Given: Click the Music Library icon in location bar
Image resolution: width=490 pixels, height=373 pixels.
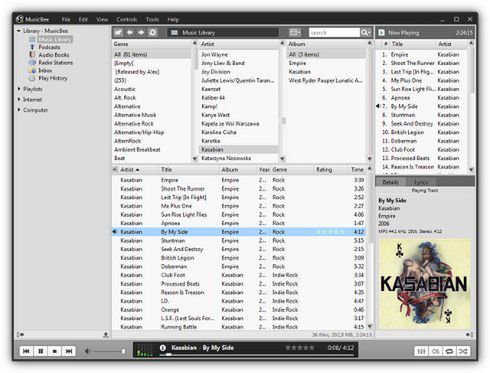Looking at the screenshot, I should point(174,33).
